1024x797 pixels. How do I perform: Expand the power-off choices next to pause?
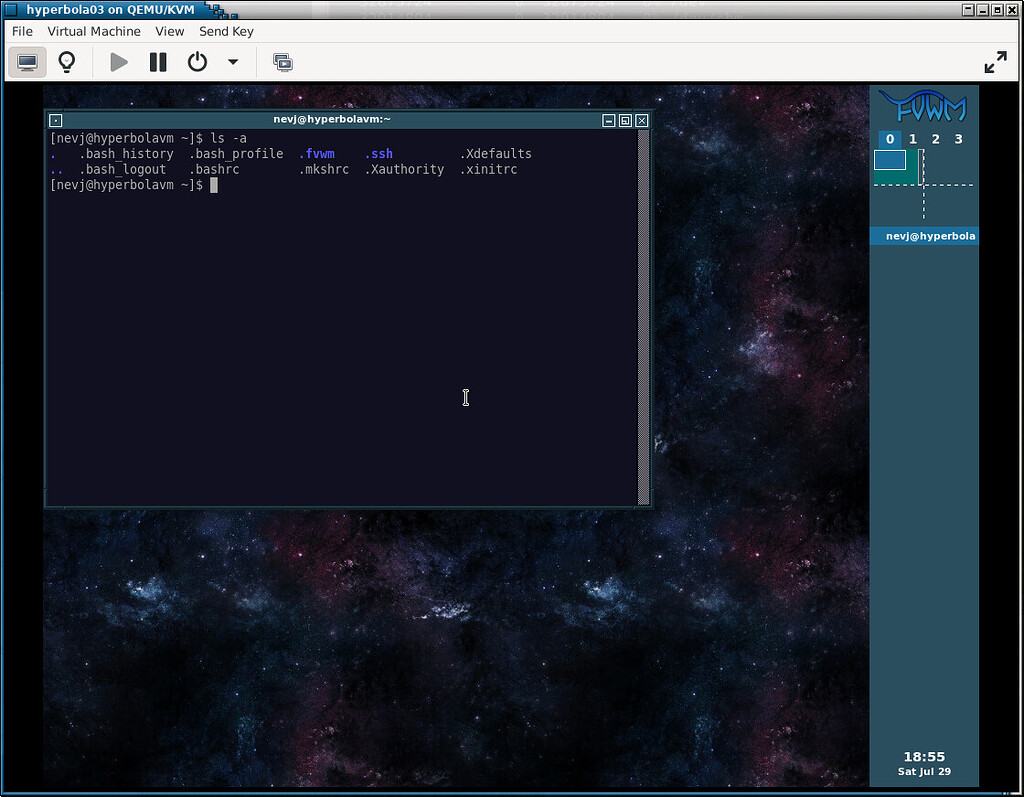pyautogui.click(x=232, y=62)
